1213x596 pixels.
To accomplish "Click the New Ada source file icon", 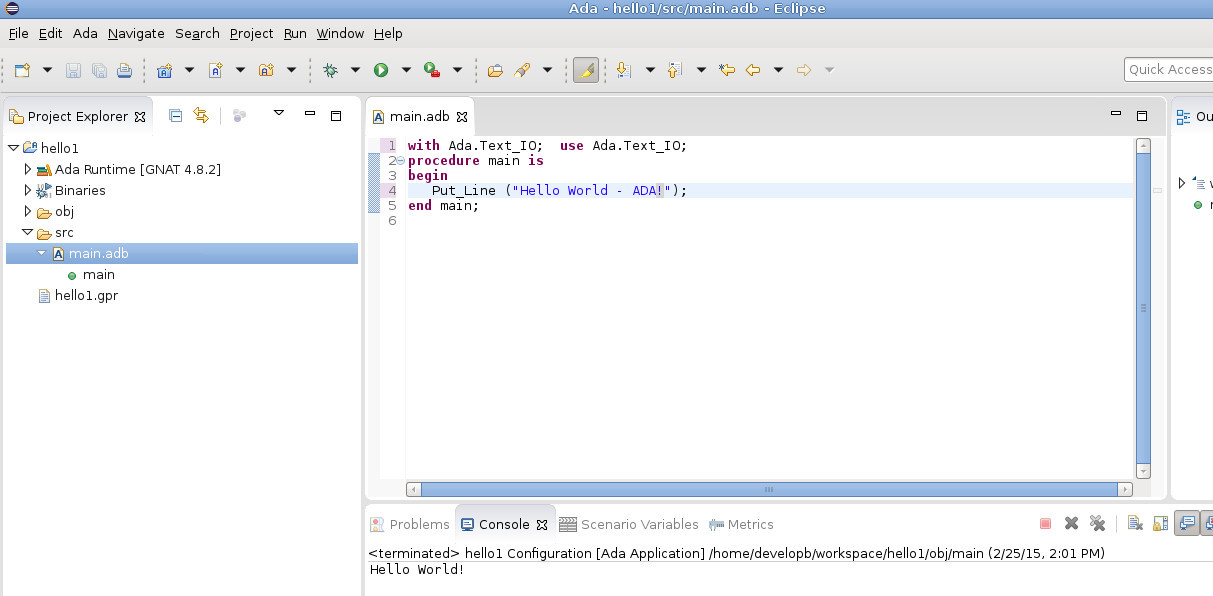I will click(215, 70).
